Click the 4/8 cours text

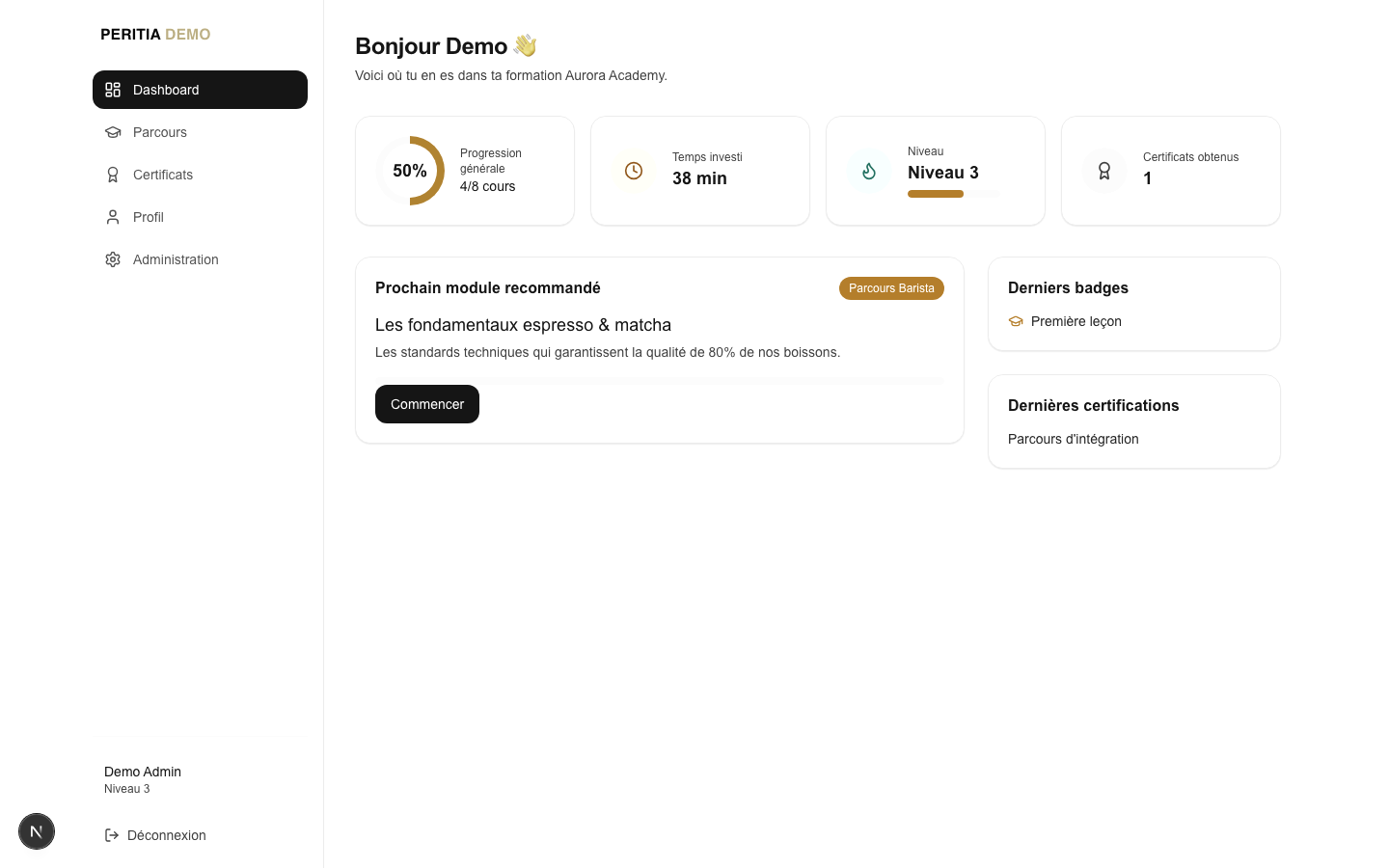487,186
